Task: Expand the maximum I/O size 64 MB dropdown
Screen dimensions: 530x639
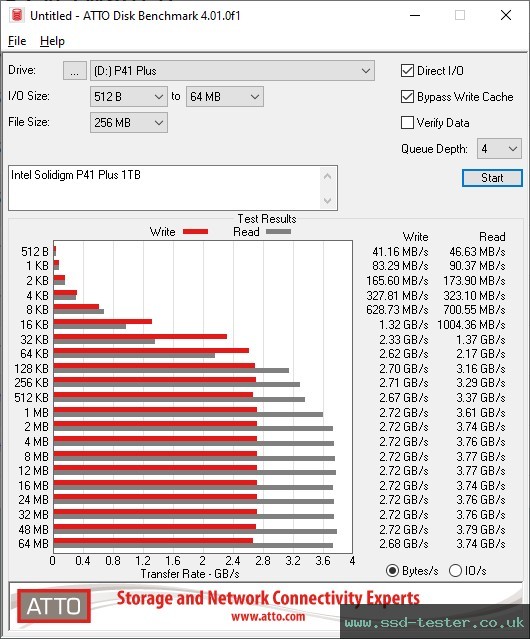Action: (225, 97)
